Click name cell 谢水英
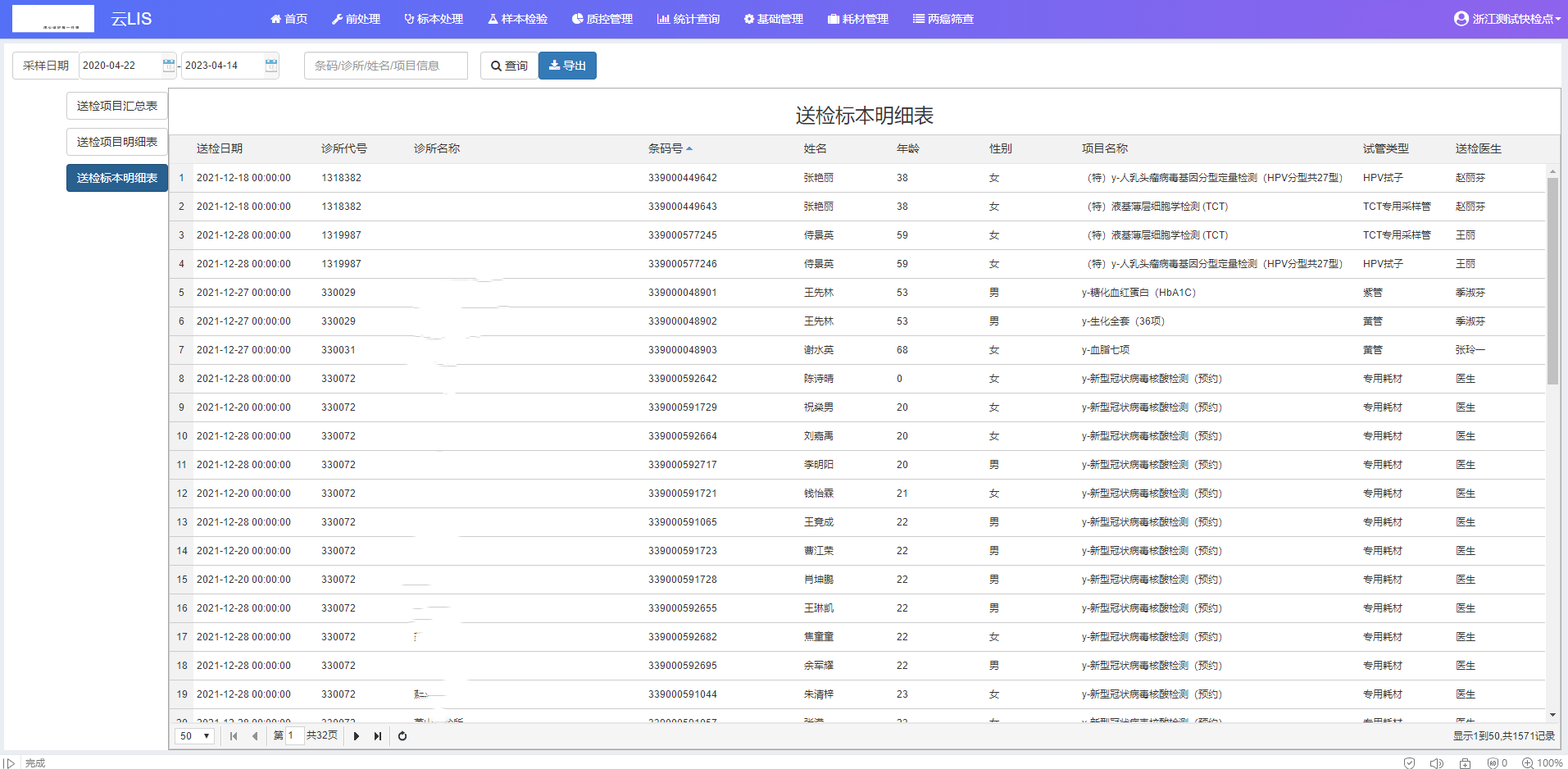The image size is (1568, 769). [x=819, y=350]
